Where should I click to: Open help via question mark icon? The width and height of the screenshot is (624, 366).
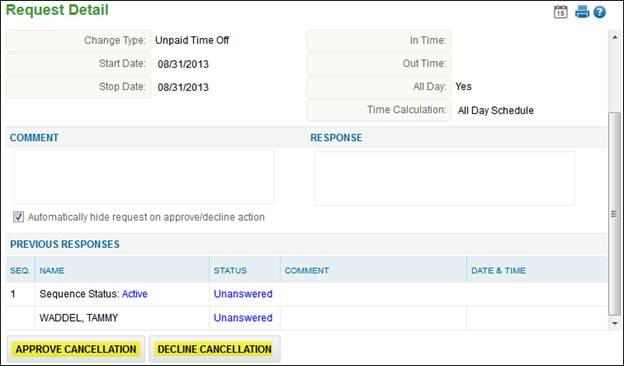coord(600,12)
